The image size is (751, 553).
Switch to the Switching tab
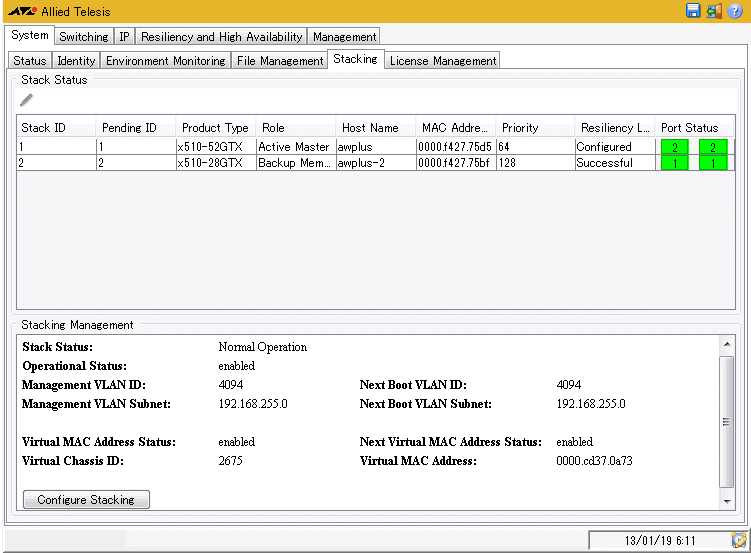point(84,37)
